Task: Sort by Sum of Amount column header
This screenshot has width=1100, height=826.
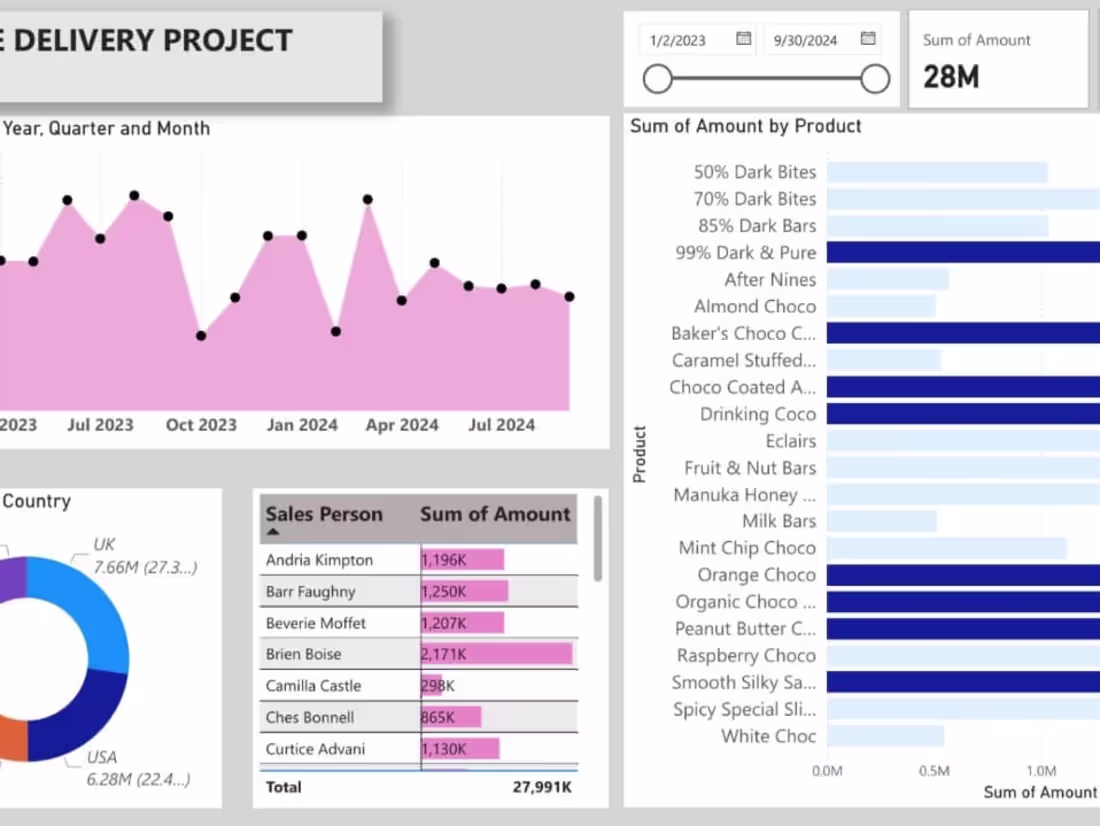Action: click(495, 514)
